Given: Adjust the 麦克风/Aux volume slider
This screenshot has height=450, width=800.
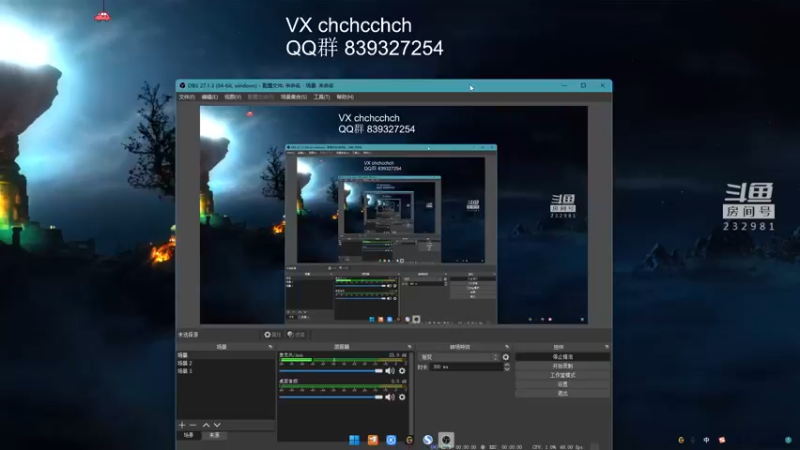Looking at the screenshot, I should 331,371.
